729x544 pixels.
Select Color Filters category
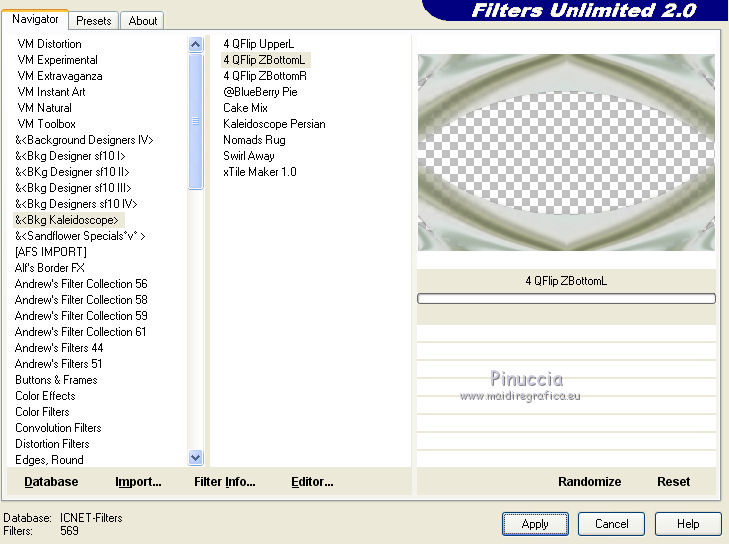point(42,412)
